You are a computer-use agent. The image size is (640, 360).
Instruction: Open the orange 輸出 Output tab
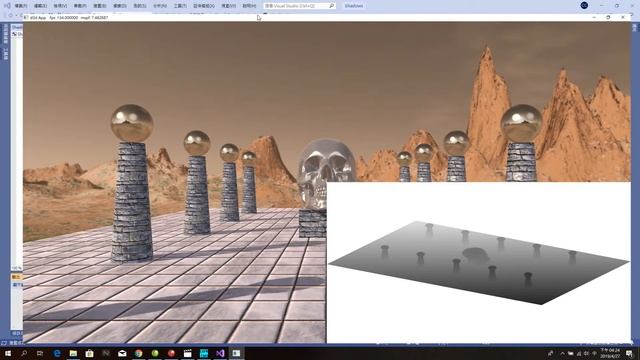[x=17, y=277]
